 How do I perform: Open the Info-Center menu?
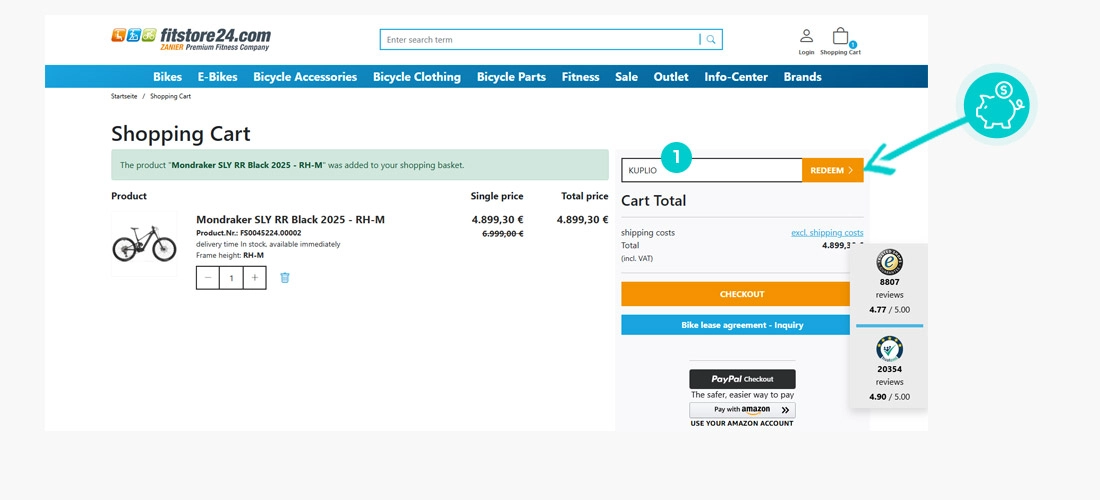click(736, 76)
